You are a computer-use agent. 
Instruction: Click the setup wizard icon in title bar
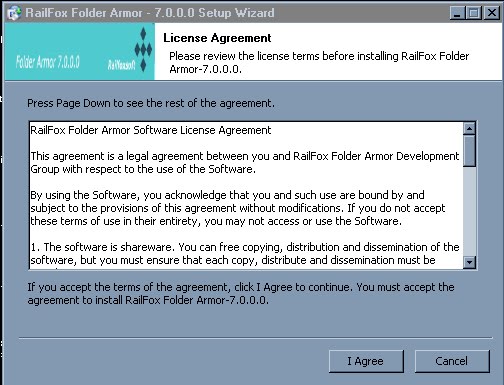pos(14,13)
